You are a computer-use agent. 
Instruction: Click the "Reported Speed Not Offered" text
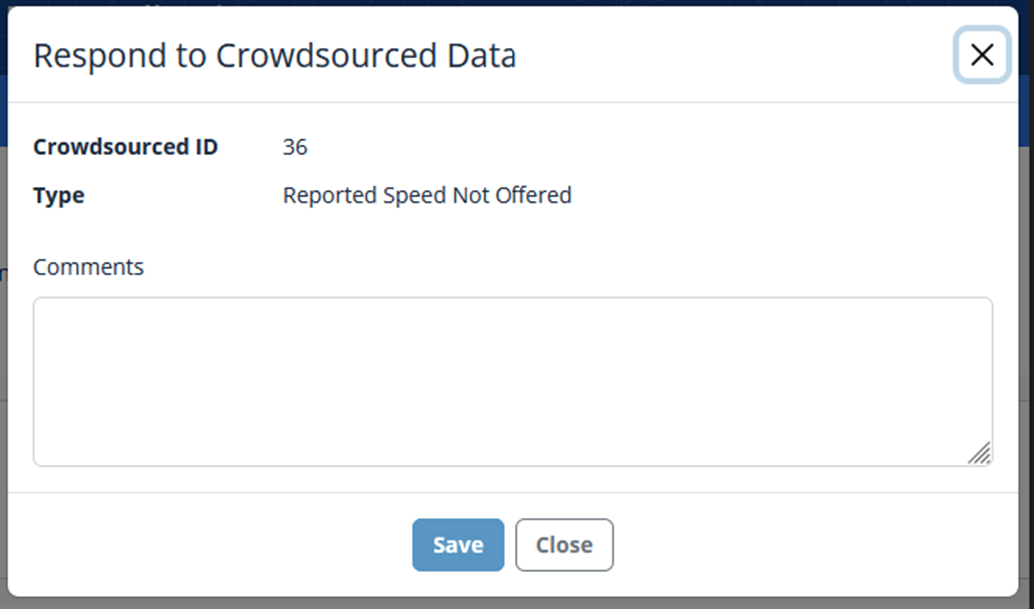pyautogui.click(x=427, y=195)
